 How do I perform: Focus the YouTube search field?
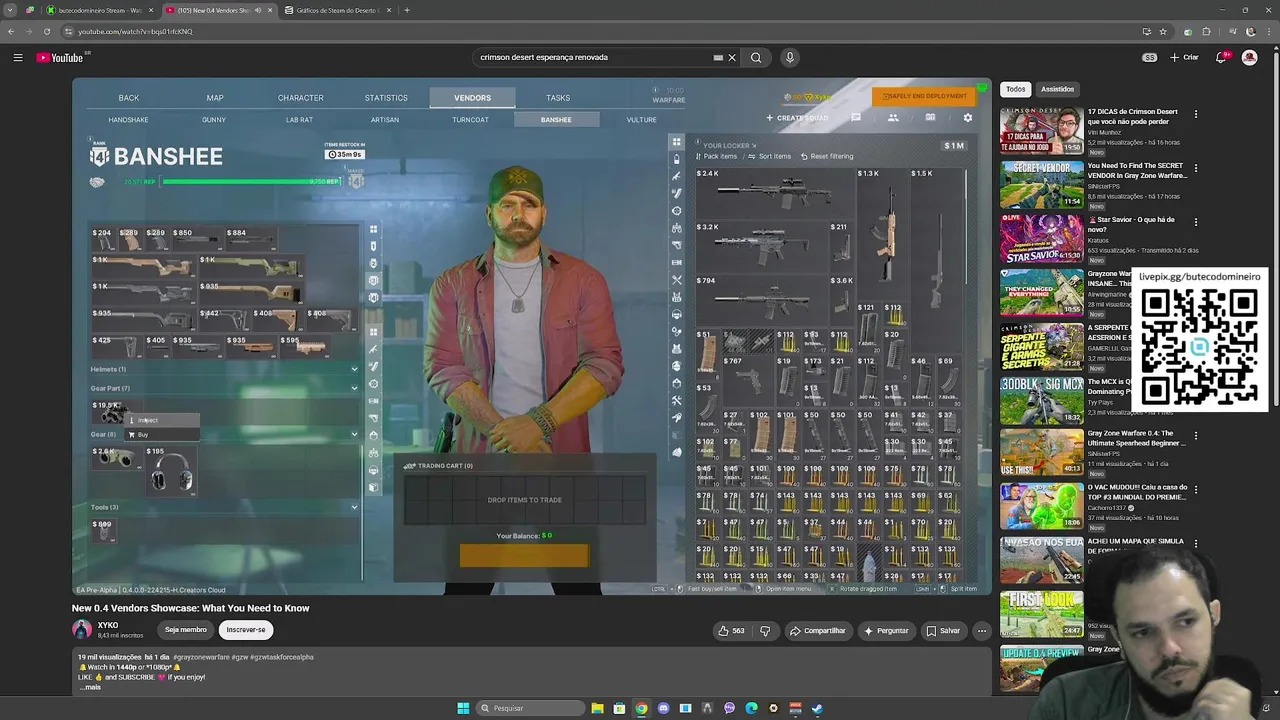pyautogui.click(x=595, y=57)
